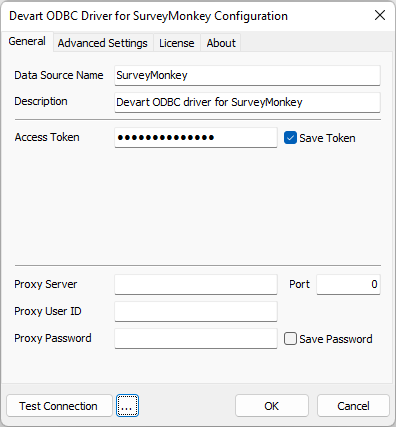Click the Data Source Name field
The image size is (396, 427).
click(x=247, y=75)
